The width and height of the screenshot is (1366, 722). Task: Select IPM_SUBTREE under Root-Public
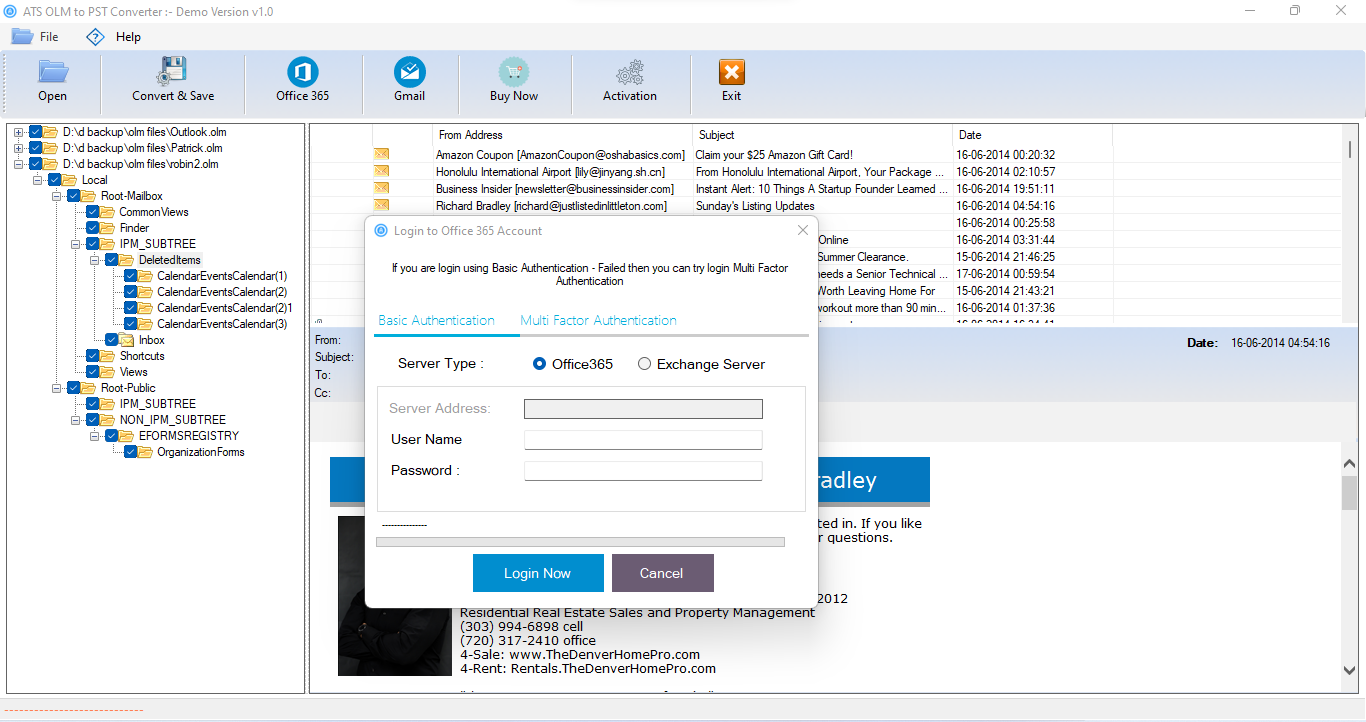(157, 404)
